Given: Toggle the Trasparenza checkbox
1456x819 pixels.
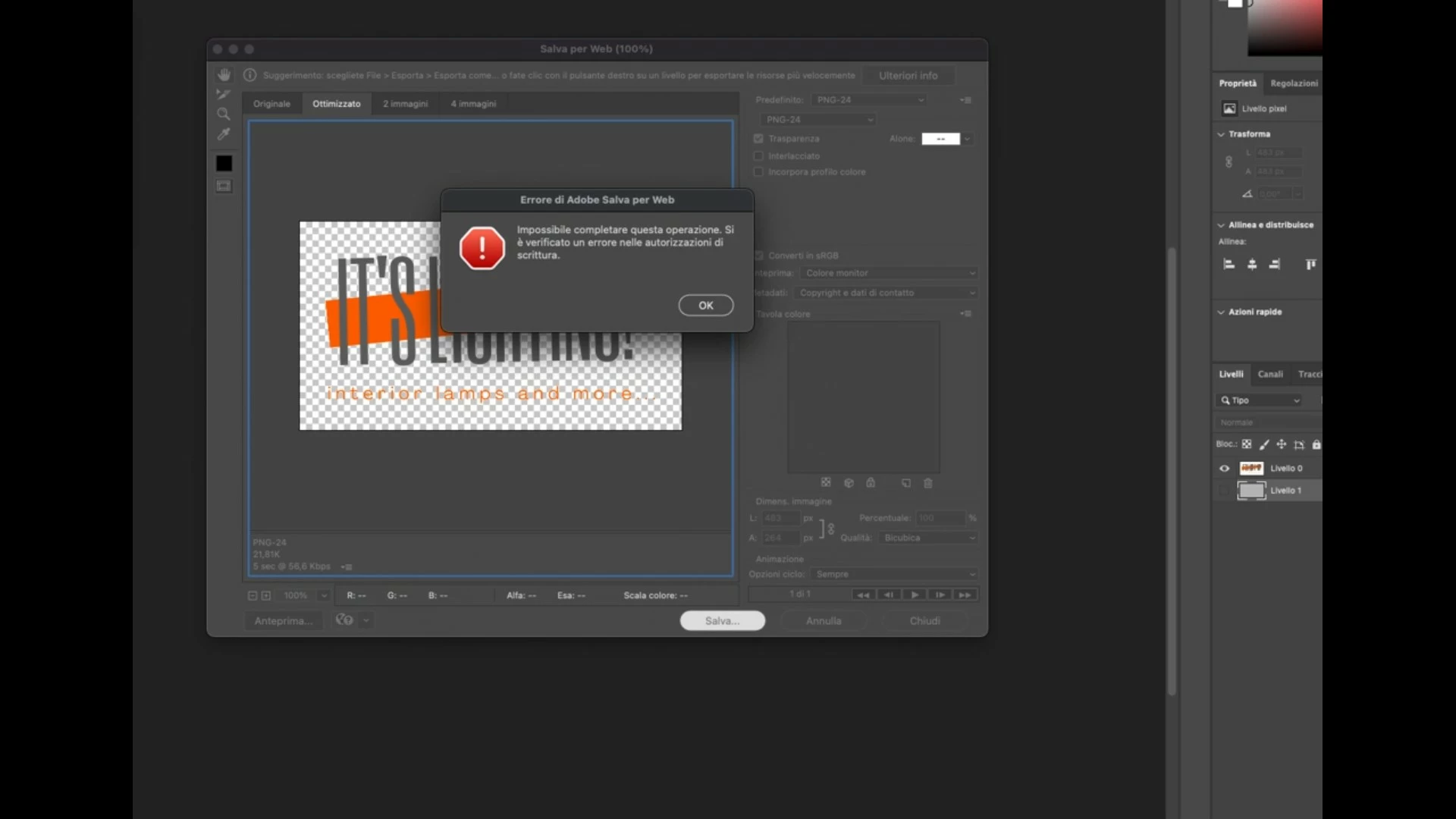Looking at the screenshot, I should [758, 139].
